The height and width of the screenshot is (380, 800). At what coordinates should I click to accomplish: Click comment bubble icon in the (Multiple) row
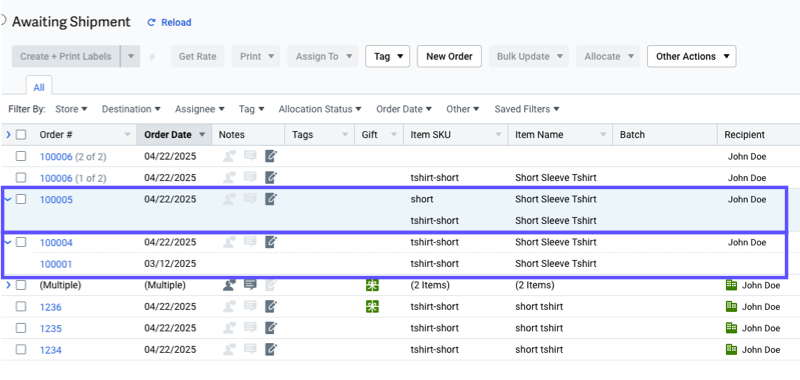[250, 285]
